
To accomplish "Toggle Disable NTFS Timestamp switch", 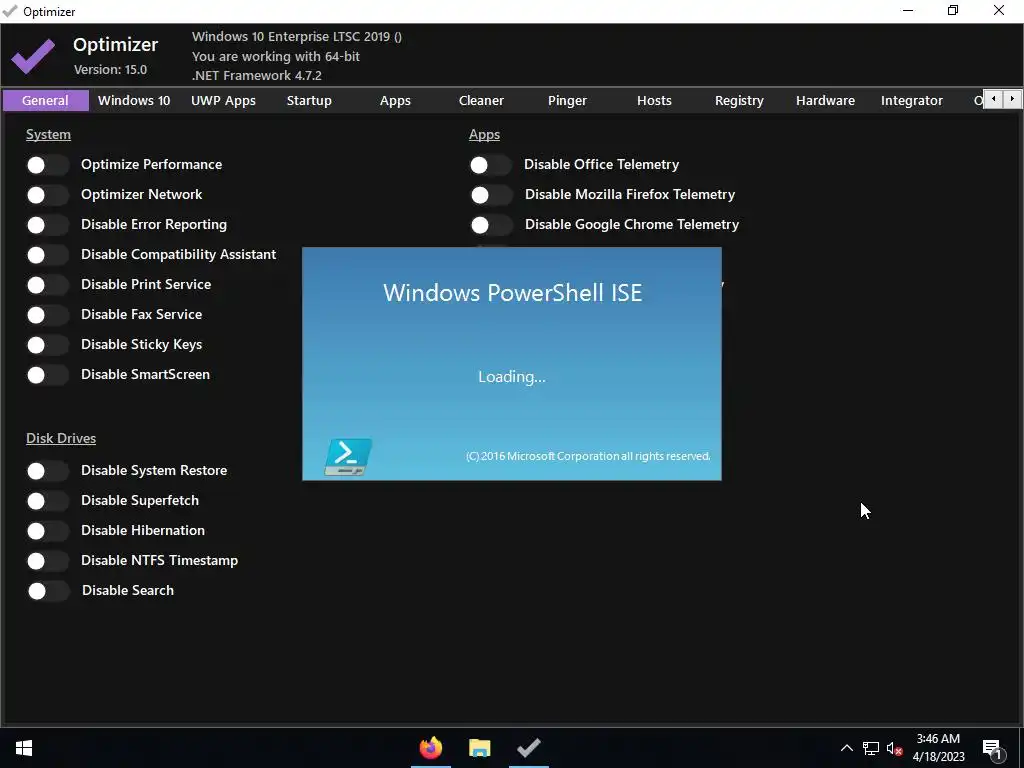I will 48,561.
